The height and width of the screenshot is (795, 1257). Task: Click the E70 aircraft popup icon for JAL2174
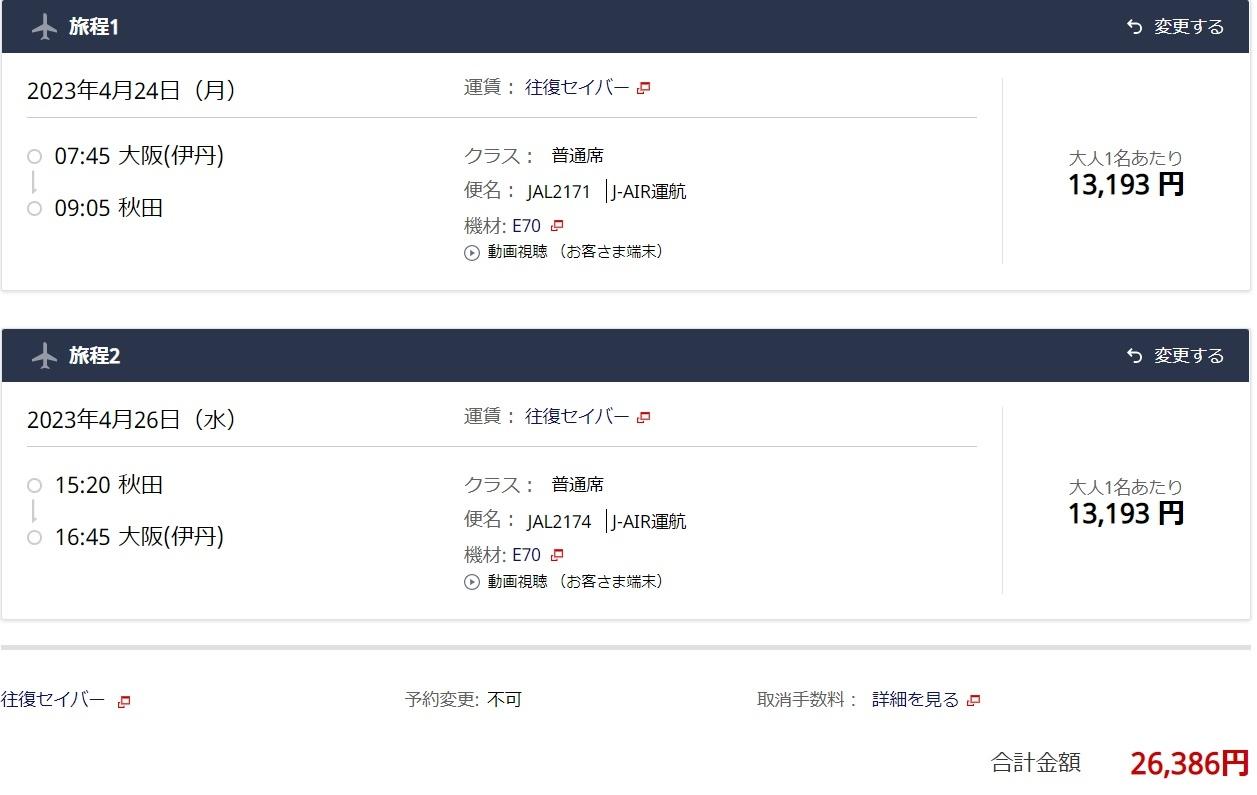click(558, 555)
